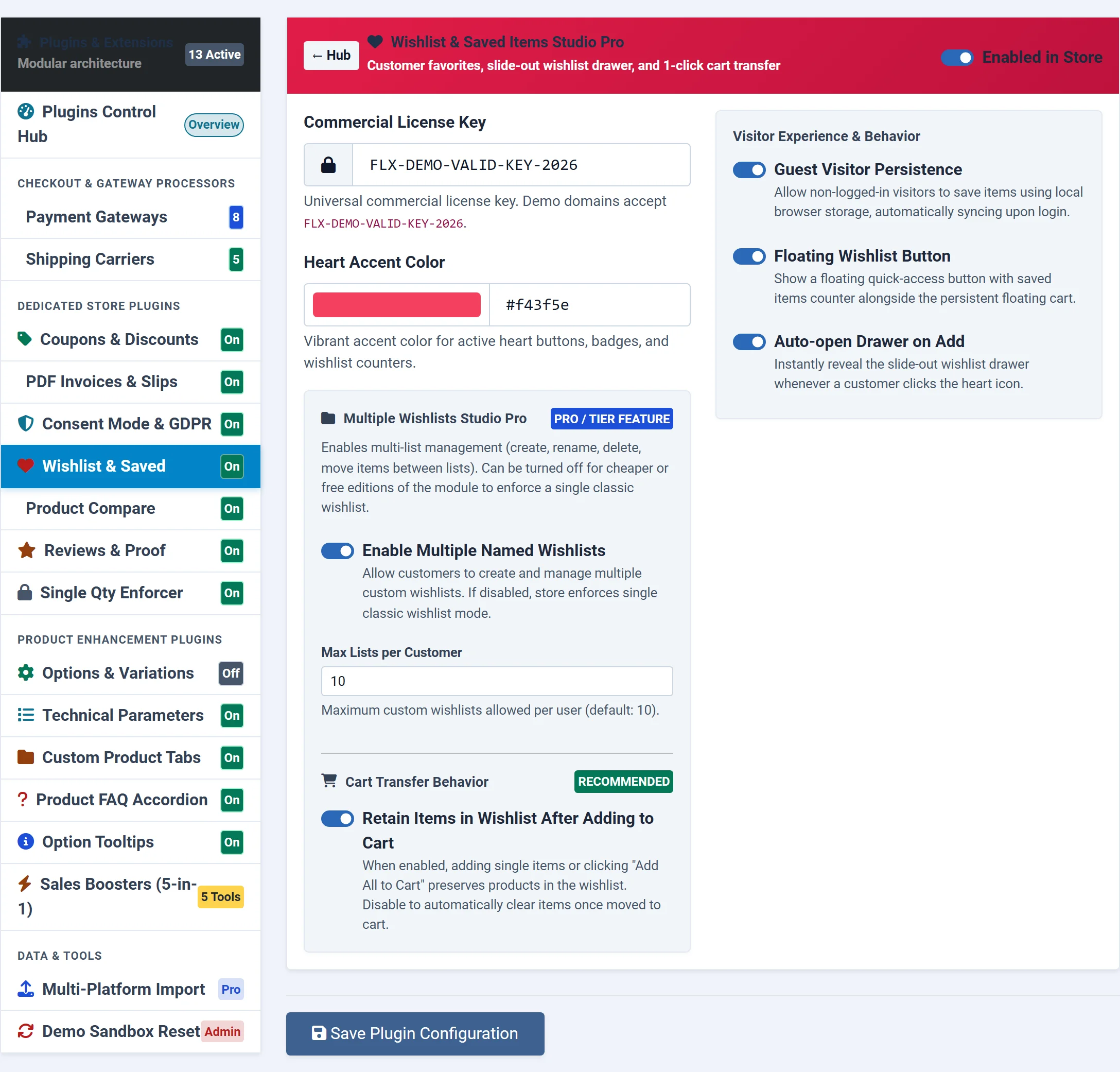1120x1072 pixels.
Task: Click the lock icon beside license key
Action: [x=328, y=165]
